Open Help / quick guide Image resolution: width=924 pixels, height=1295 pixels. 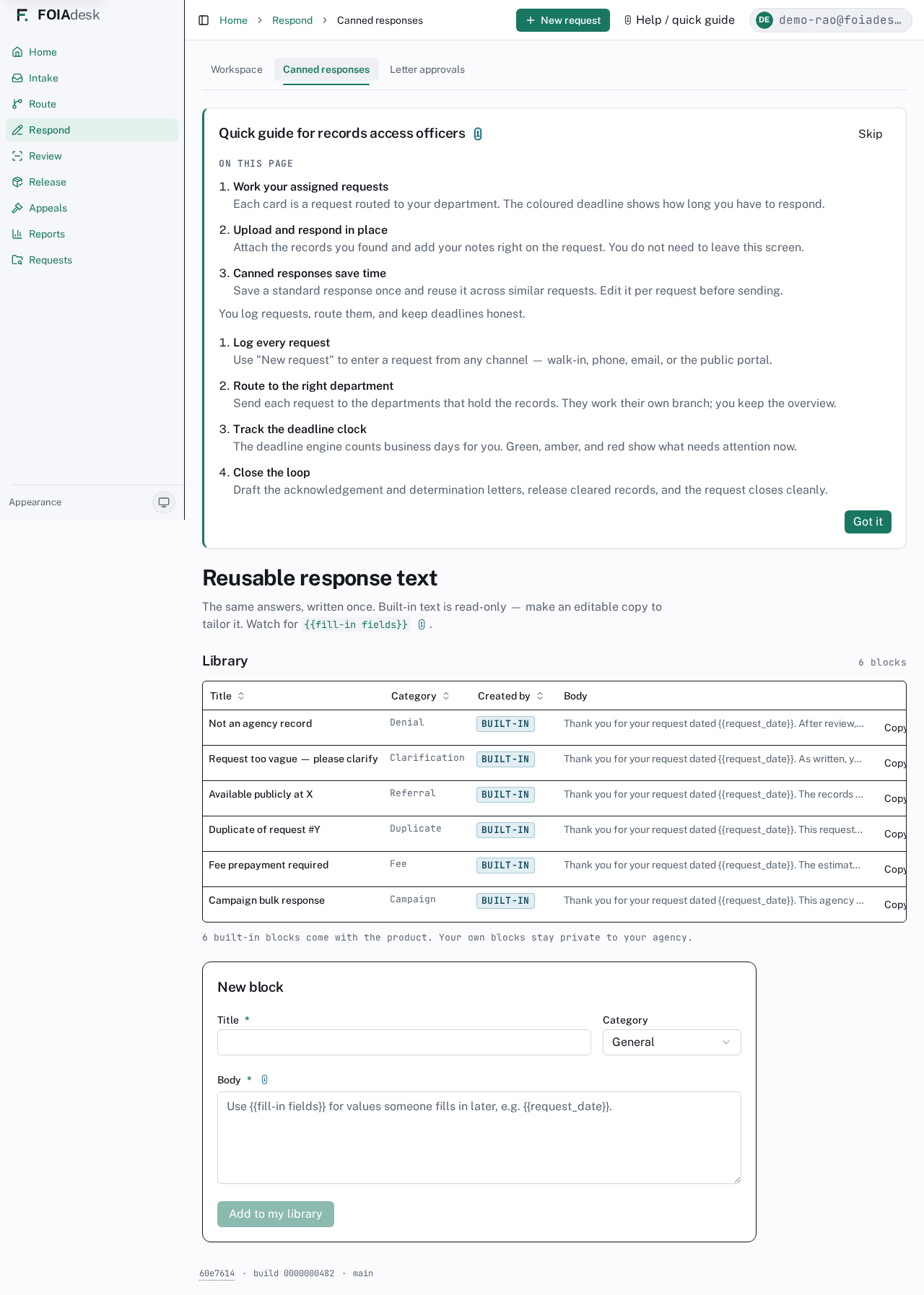[679, 20]
